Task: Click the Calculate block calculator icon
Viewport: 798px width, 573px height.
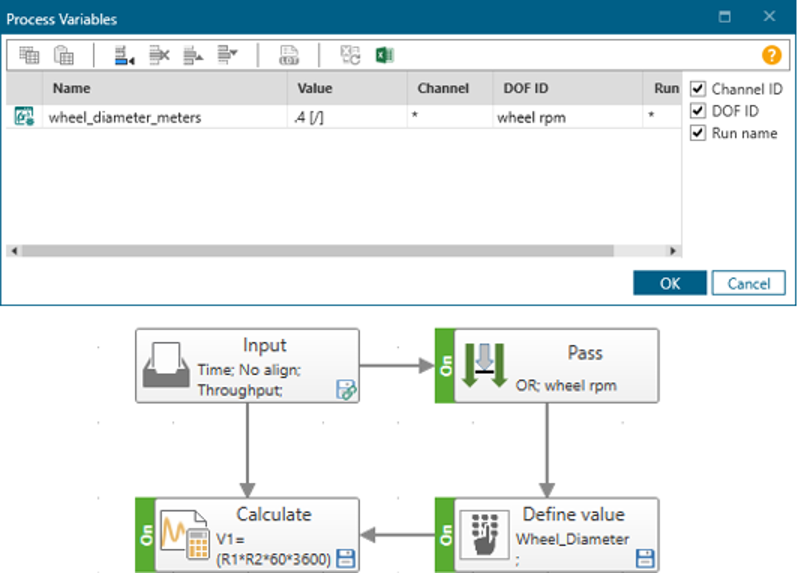Action: click(182, 537)
